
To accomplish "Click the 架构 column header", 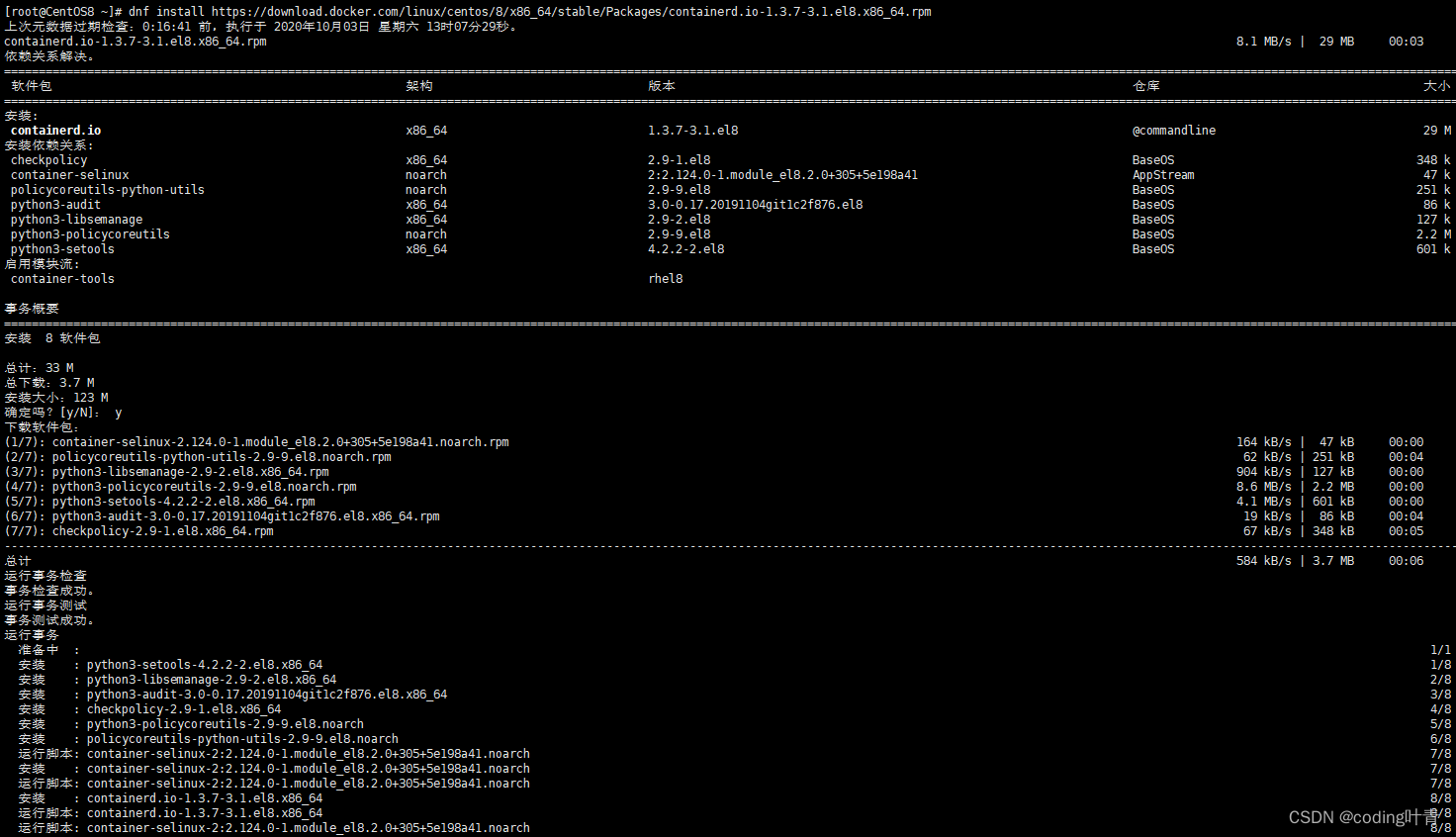I will [419, 86].
